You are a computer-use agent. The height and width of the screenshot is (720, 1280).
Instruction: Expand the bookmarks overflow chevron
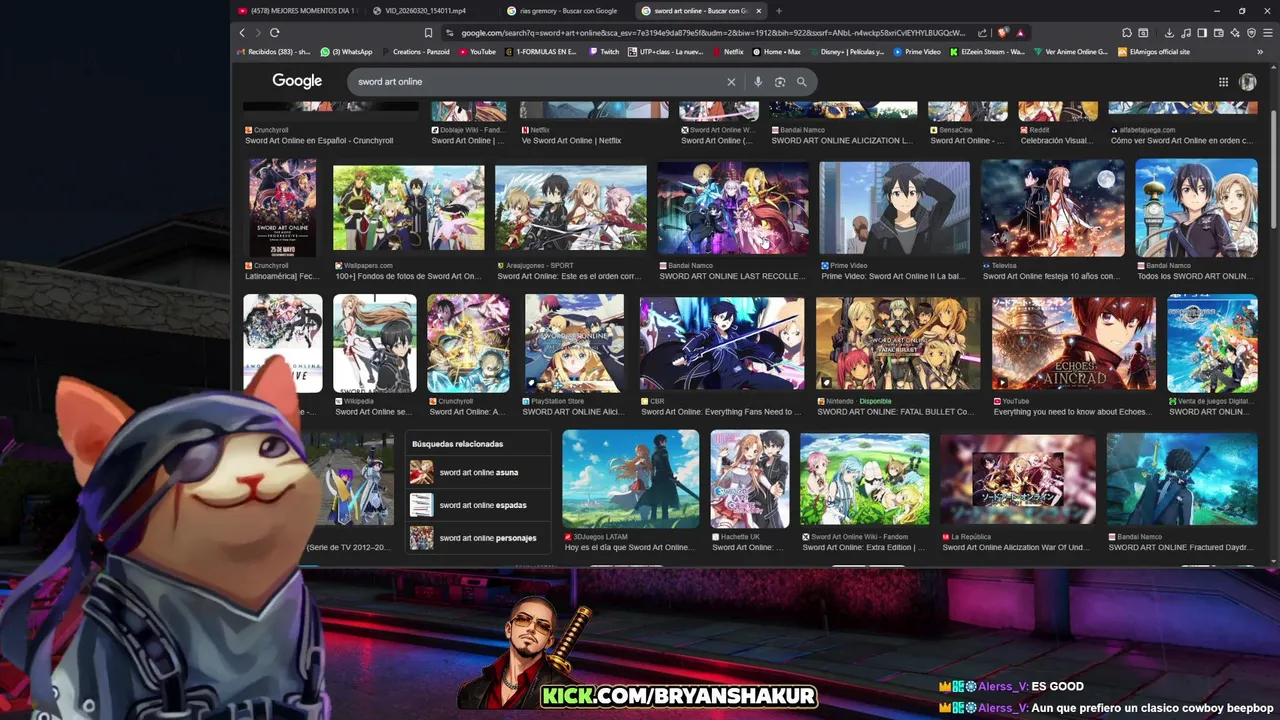(1261, 52)
